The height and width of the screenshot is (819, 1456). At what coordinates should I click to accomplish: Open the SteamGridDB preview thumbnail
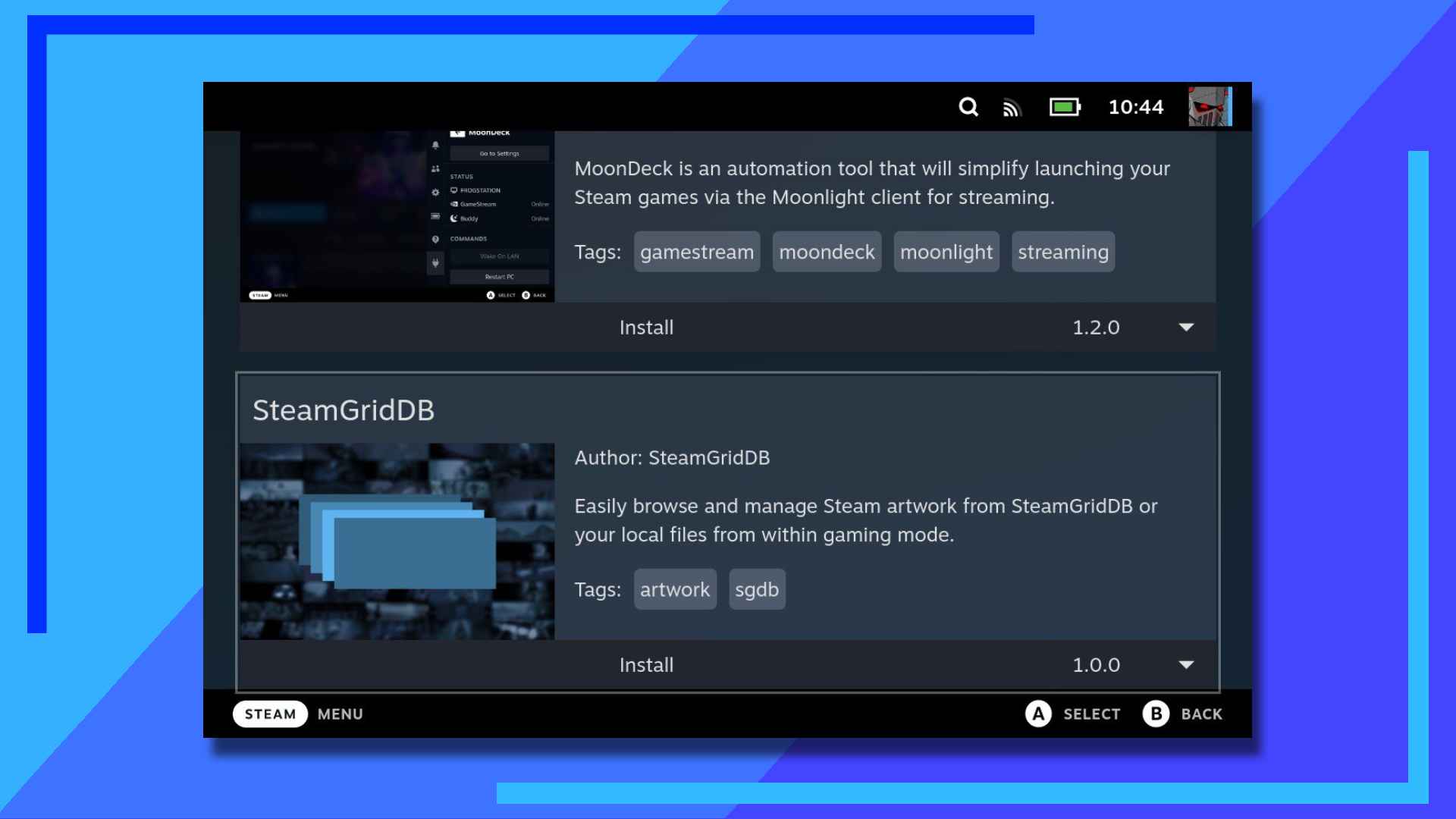coord(397,541)
